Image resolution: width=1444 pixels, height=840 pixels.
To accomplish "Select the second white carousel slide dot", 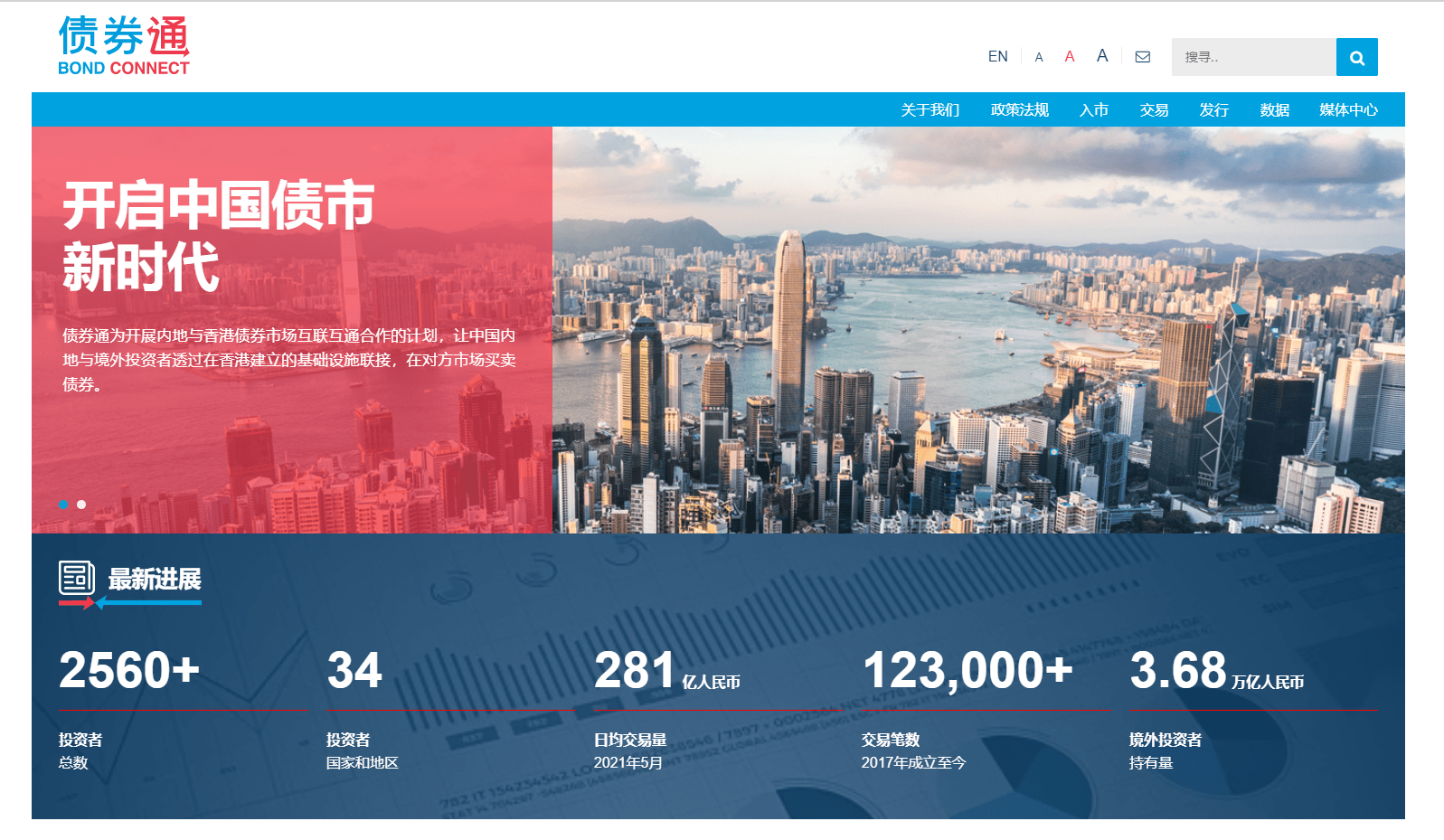I will (x=81, y=505).
